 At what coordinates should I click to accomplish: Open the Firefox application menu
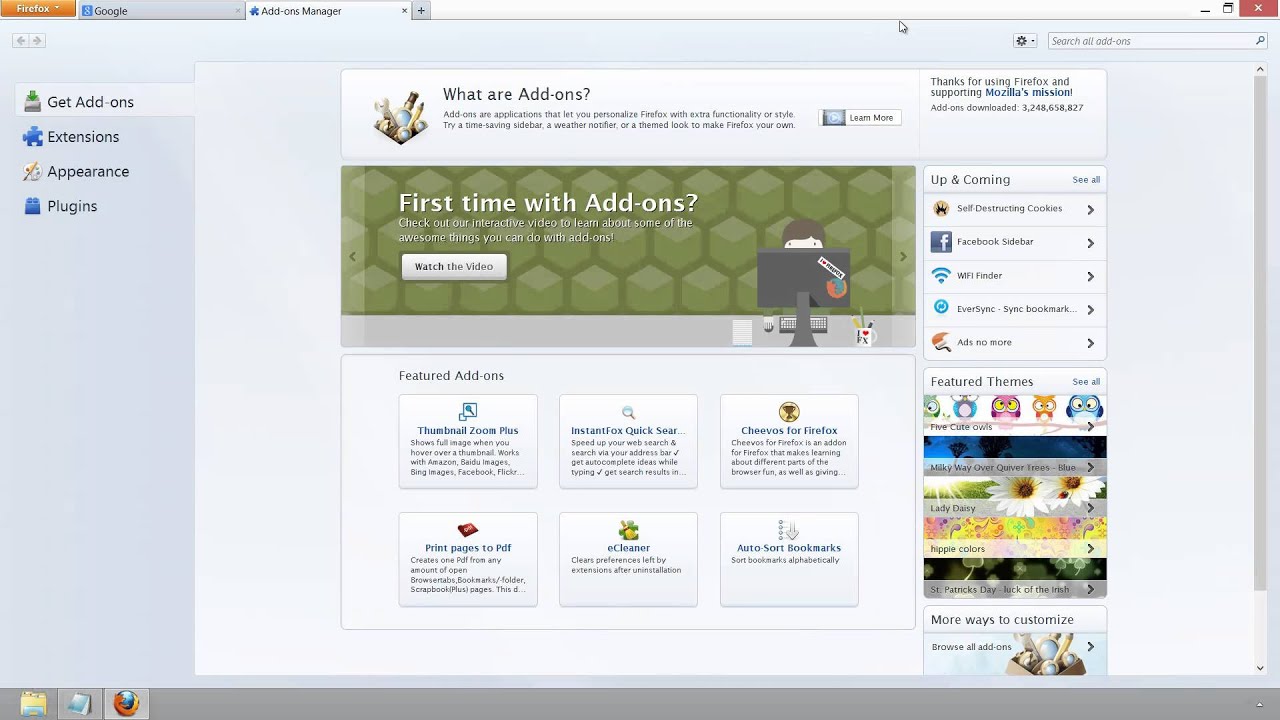pos(38,9)
